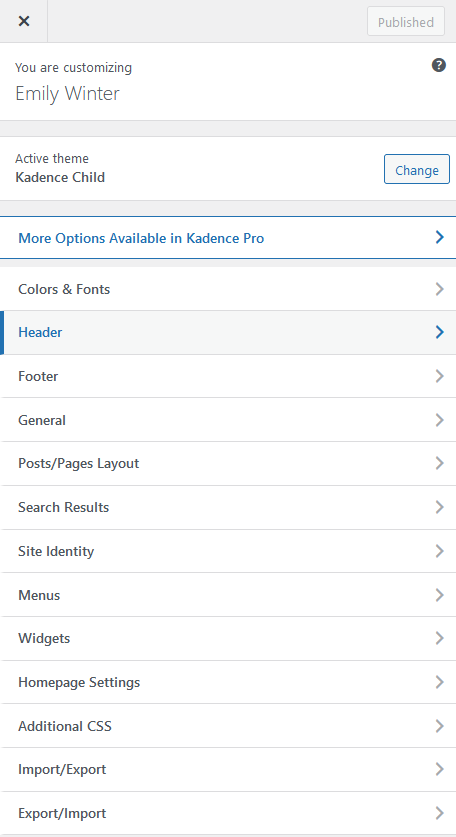This screenshot has width=456, height=837.
Task: Expand chevron on the Widgets row
Action: point(439,638)
